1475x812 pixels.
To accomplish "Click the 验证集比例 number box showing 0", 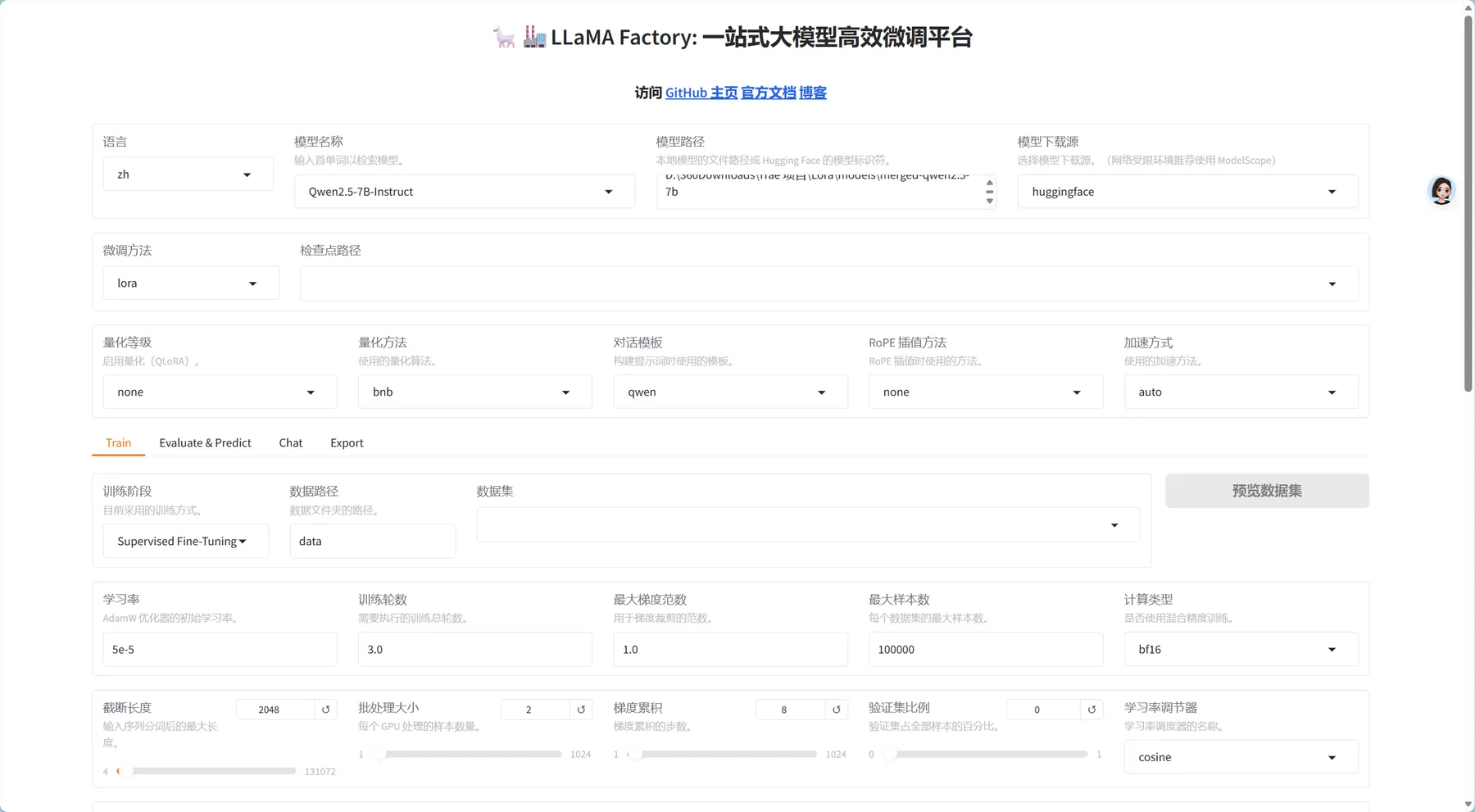I will [1043, 710].
